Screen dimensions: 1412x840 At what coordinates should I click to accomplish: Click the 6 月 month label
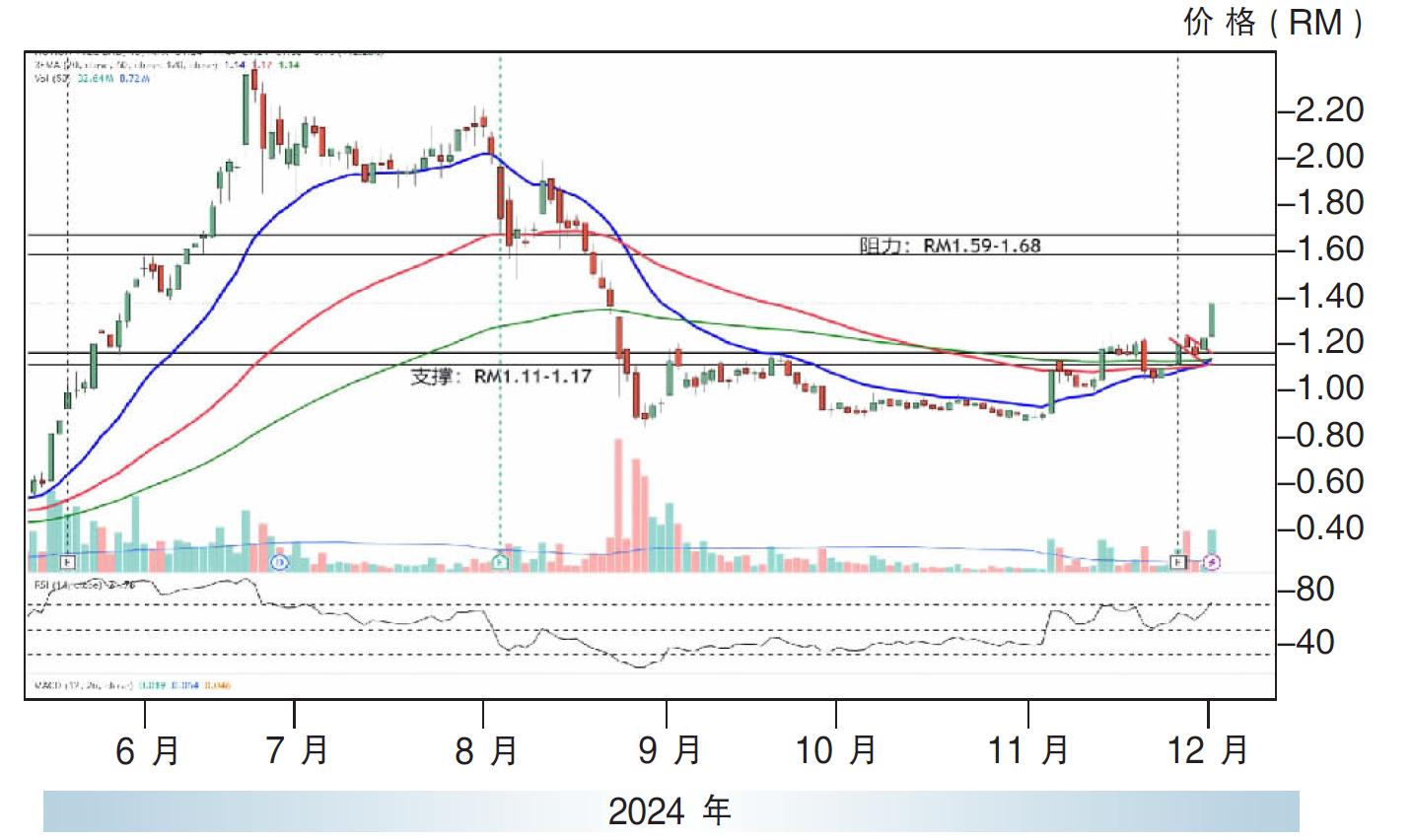pyautogui.click(x=148, y=751)
